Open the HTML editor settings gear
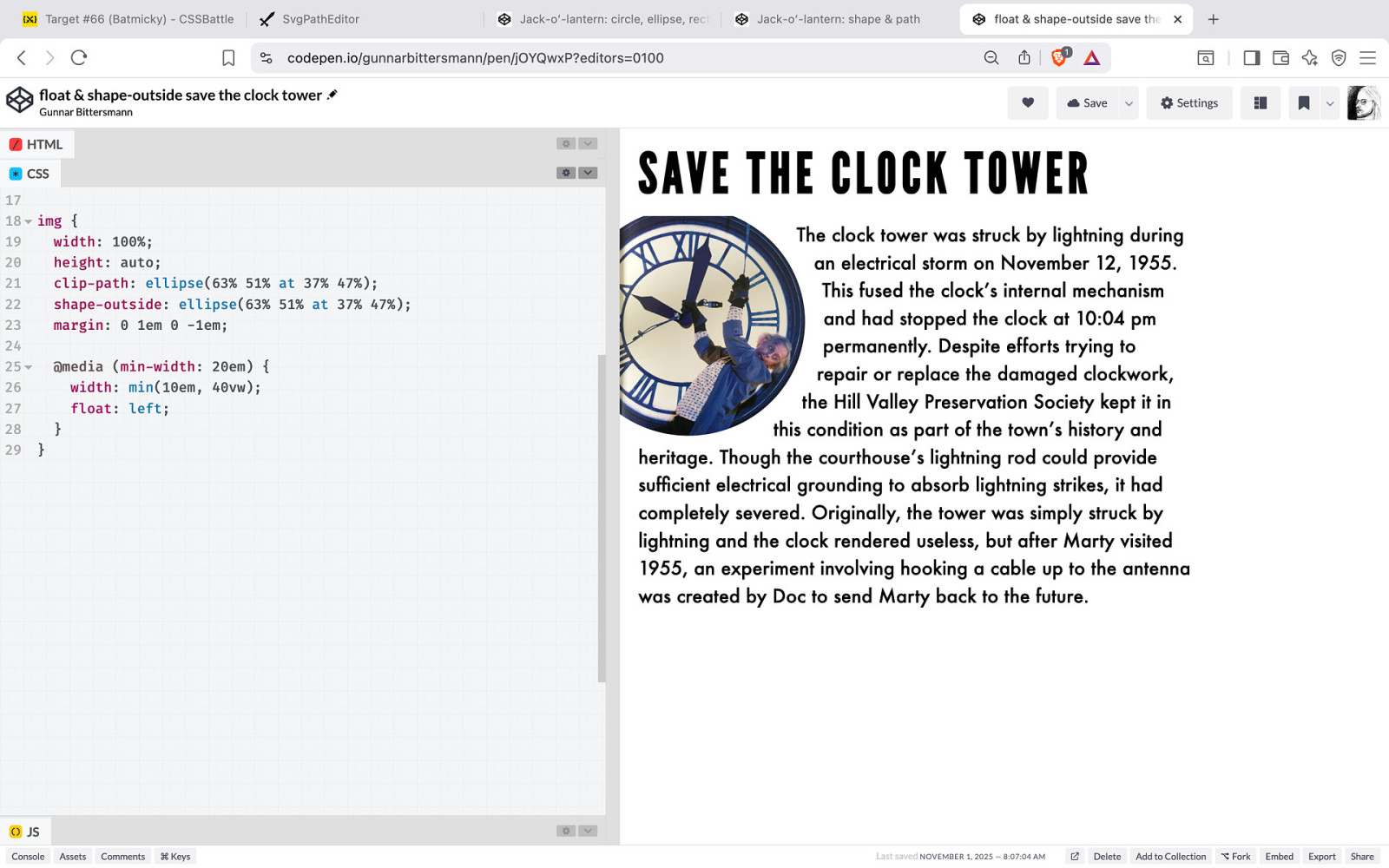1389x868 pixels. [566, 143]
